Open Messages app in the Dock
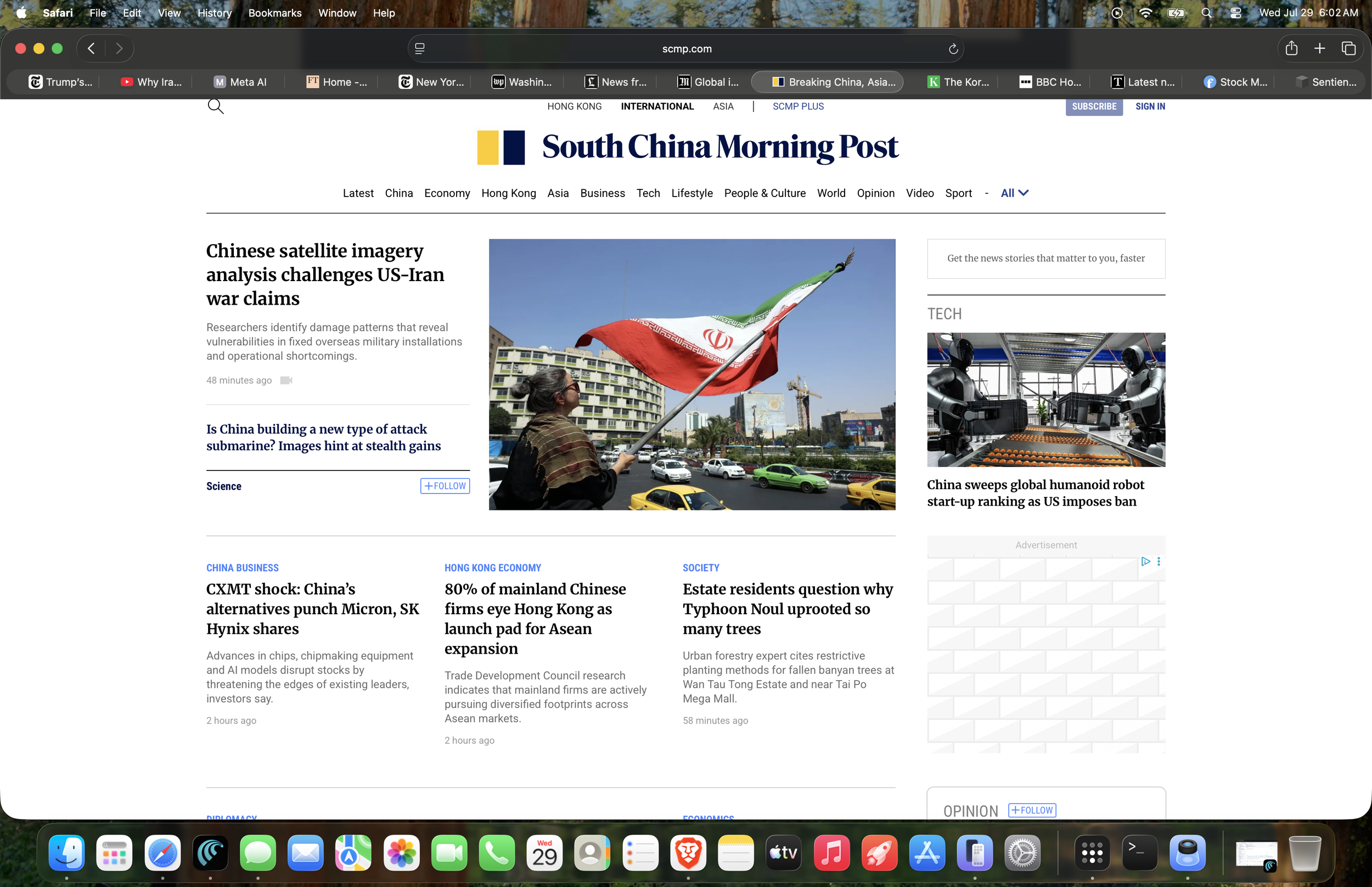Viewport: 1372px width, 887px height. pos(258,852)
